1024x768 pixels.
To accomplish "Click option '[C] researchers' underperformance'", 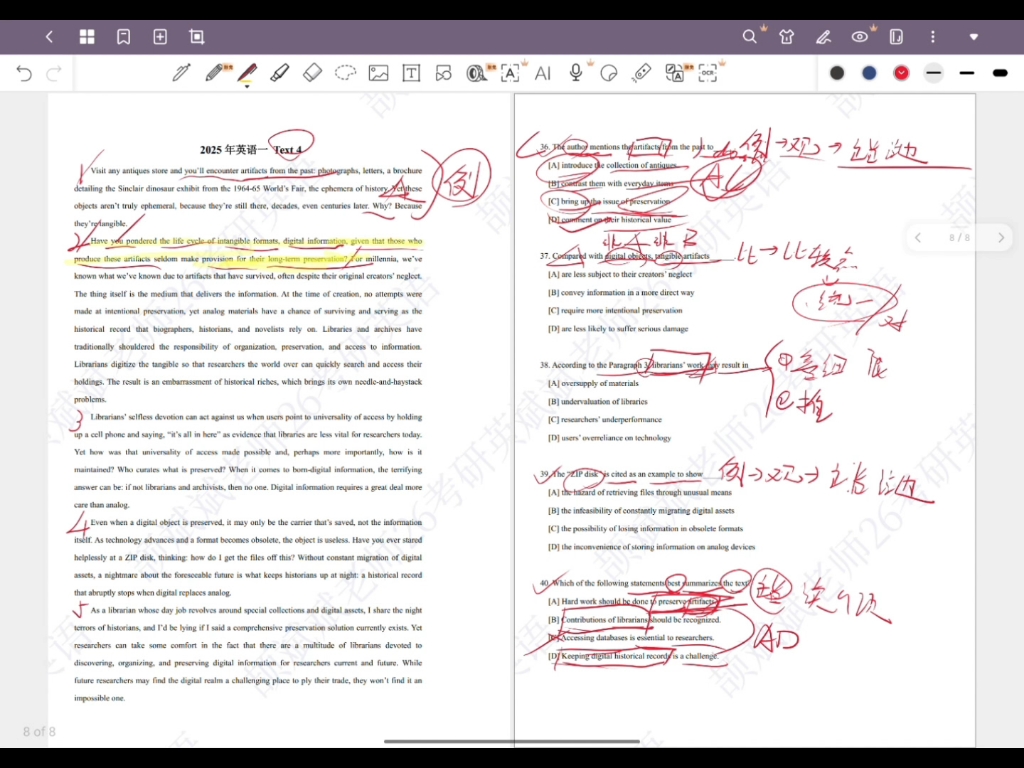I will tap(605, 420).
